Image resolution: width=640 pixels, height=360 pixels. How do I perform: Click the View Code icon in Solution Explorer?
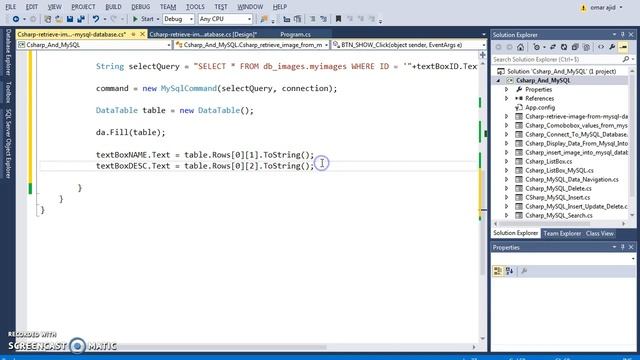[601, 47]
